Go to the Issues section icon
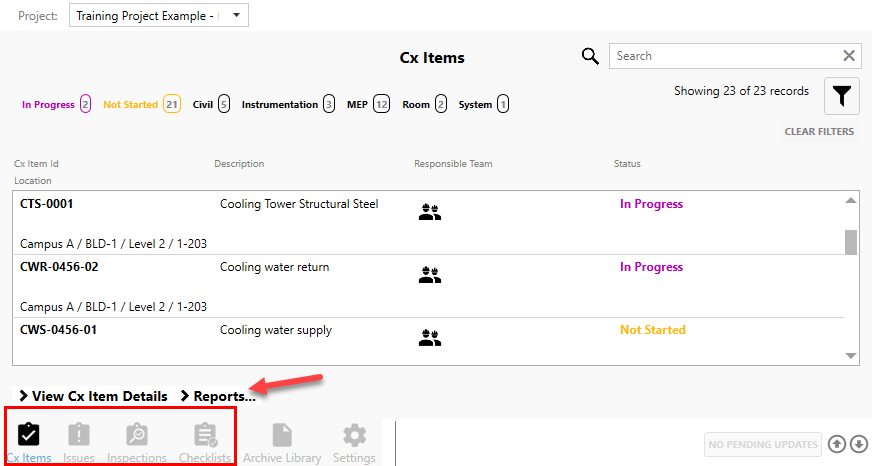 [x=79, y=436]
